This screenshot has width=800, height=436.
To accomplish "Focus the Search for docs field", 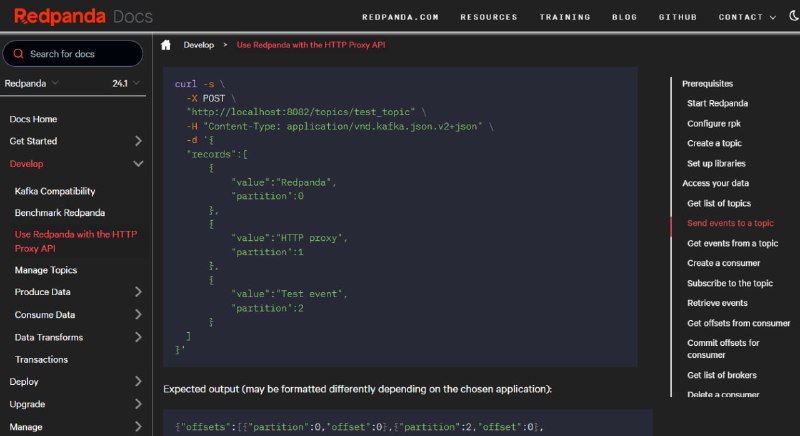I will 72,54.
